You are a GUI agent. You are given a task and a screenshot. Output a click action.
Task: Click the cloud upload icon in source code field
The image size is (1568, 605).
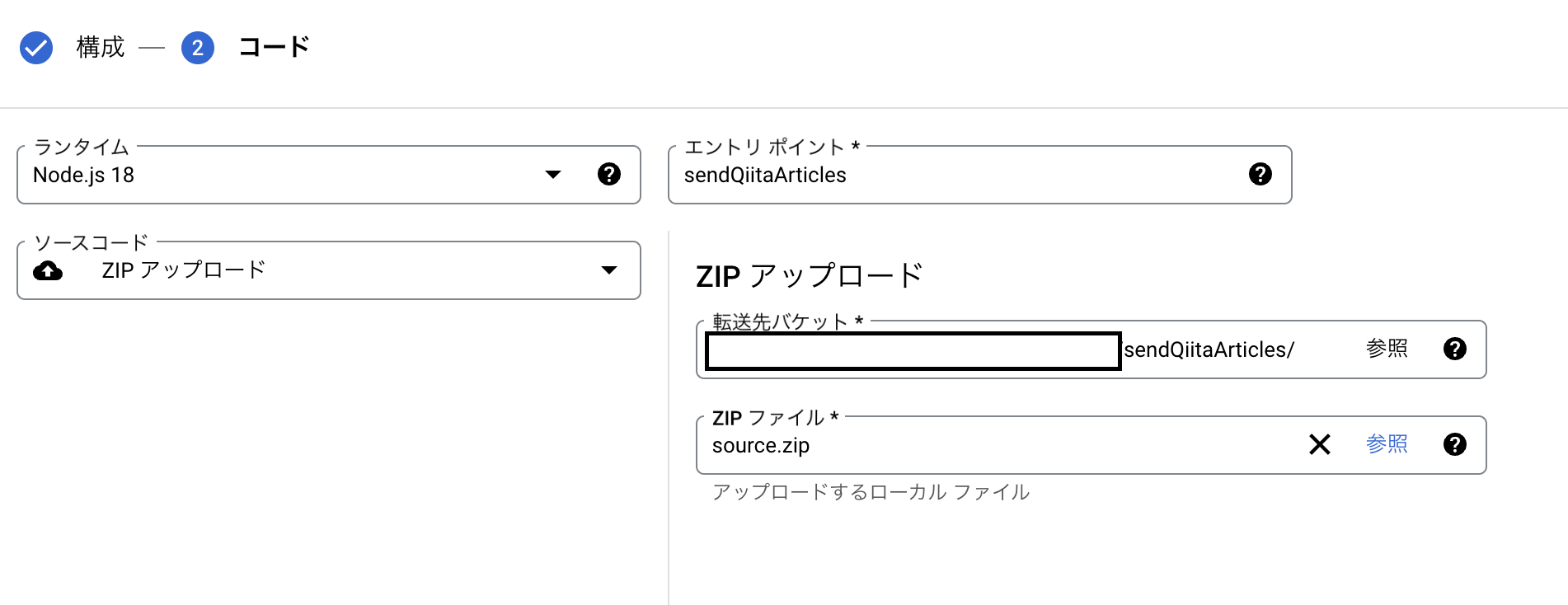pyautogui.click(x=48, y=270)
